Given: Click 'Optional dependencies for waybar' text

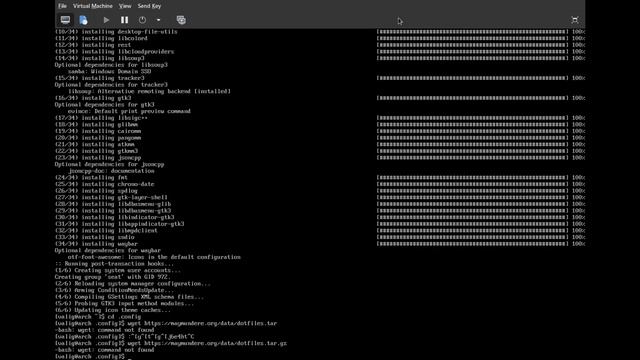Looking at the screenshot, I should point(108,250).
